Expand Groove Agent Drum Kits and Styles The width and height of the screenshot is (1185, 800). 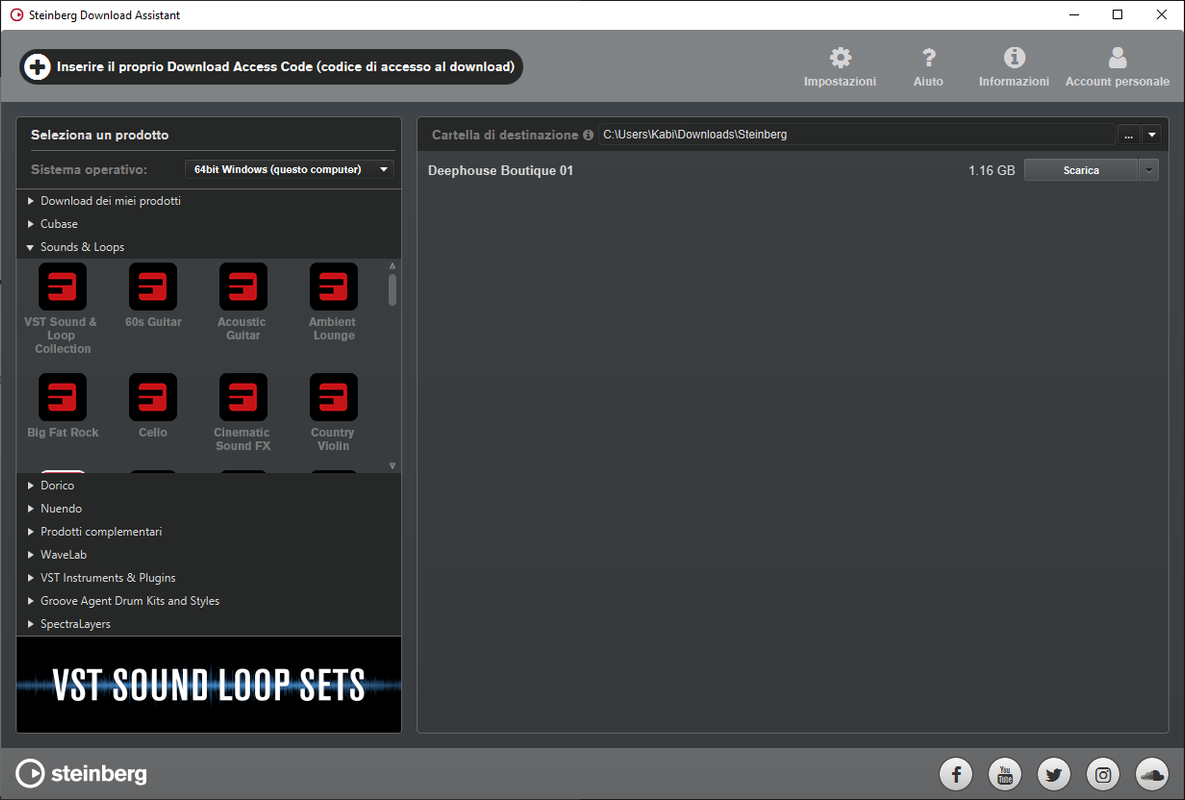(30, 601)
